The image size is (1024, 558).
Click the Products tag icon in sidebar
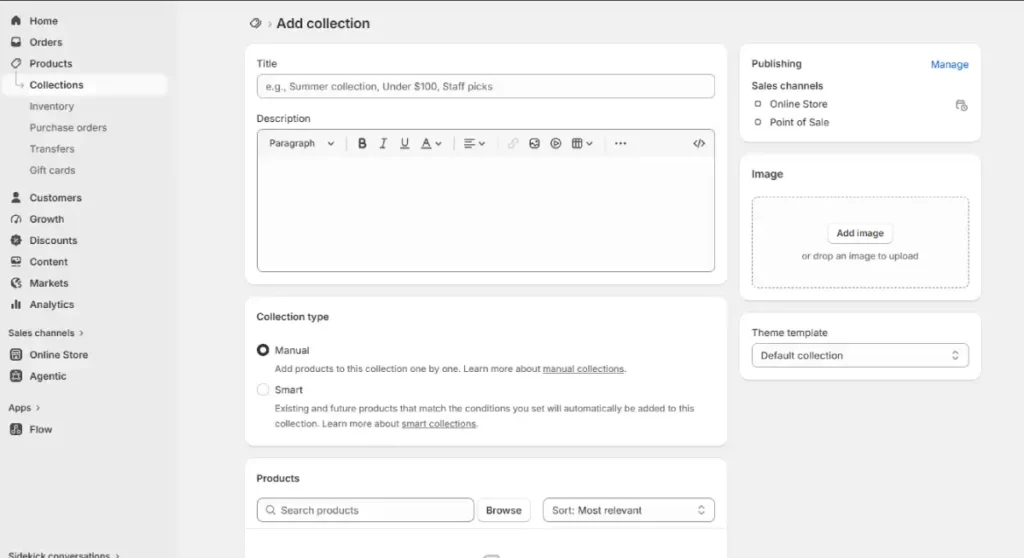[x=16, y=63]
